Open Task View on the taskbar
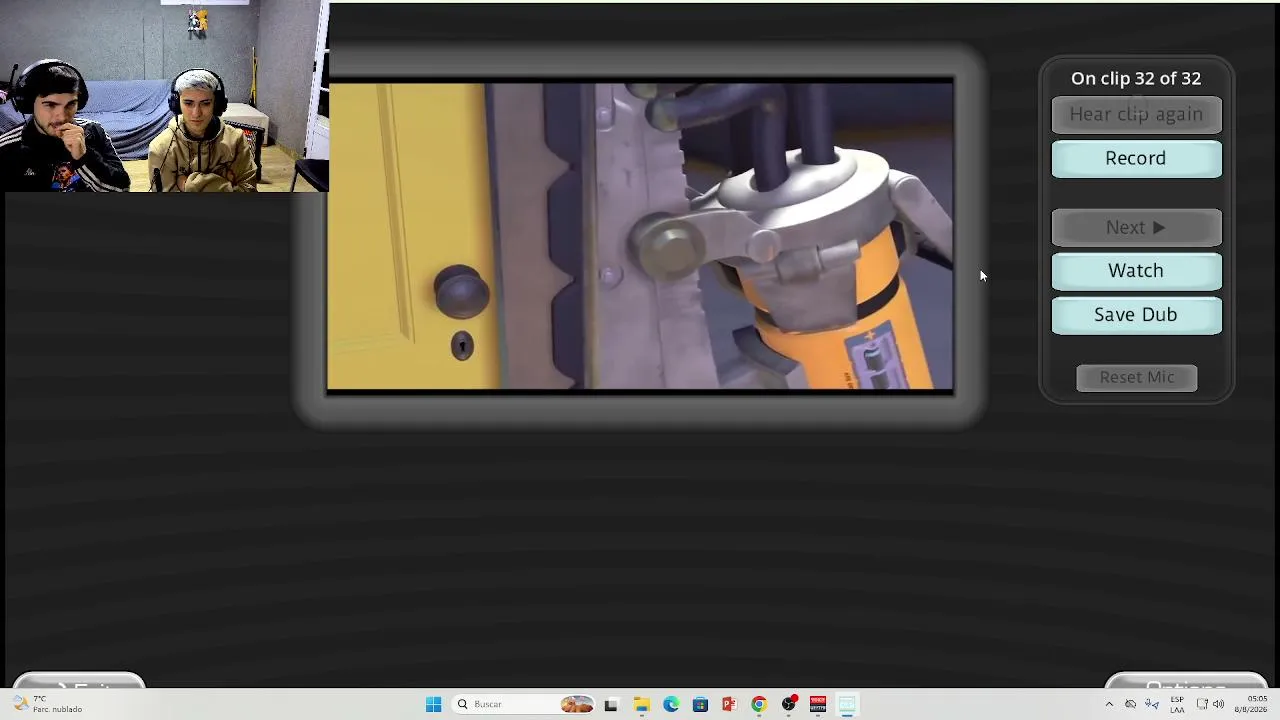The width and height of the screenshot is (1280, 720). (x=611, y=704)
